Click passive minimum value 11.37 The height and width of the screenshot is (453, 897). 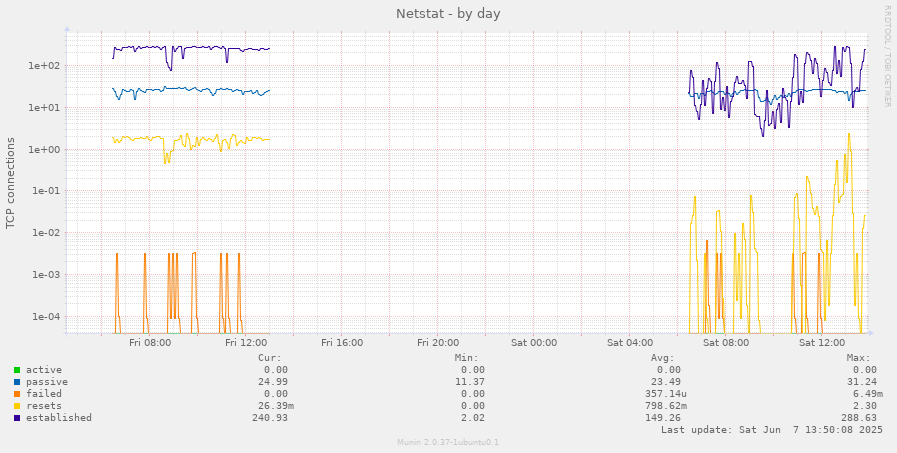point(470,382)
